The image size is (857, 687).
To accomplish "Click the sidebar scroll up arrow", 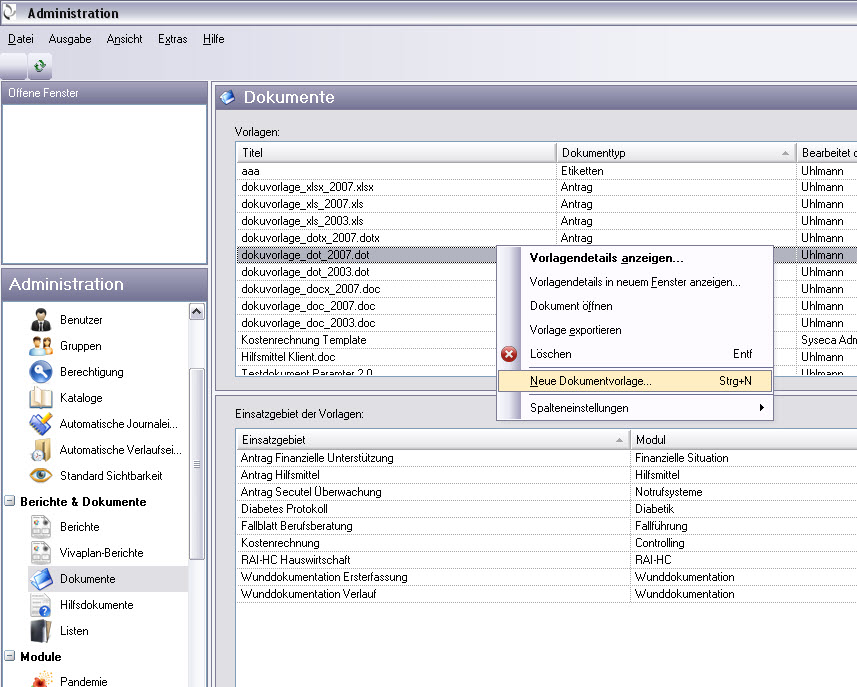I will coord(197,312).
